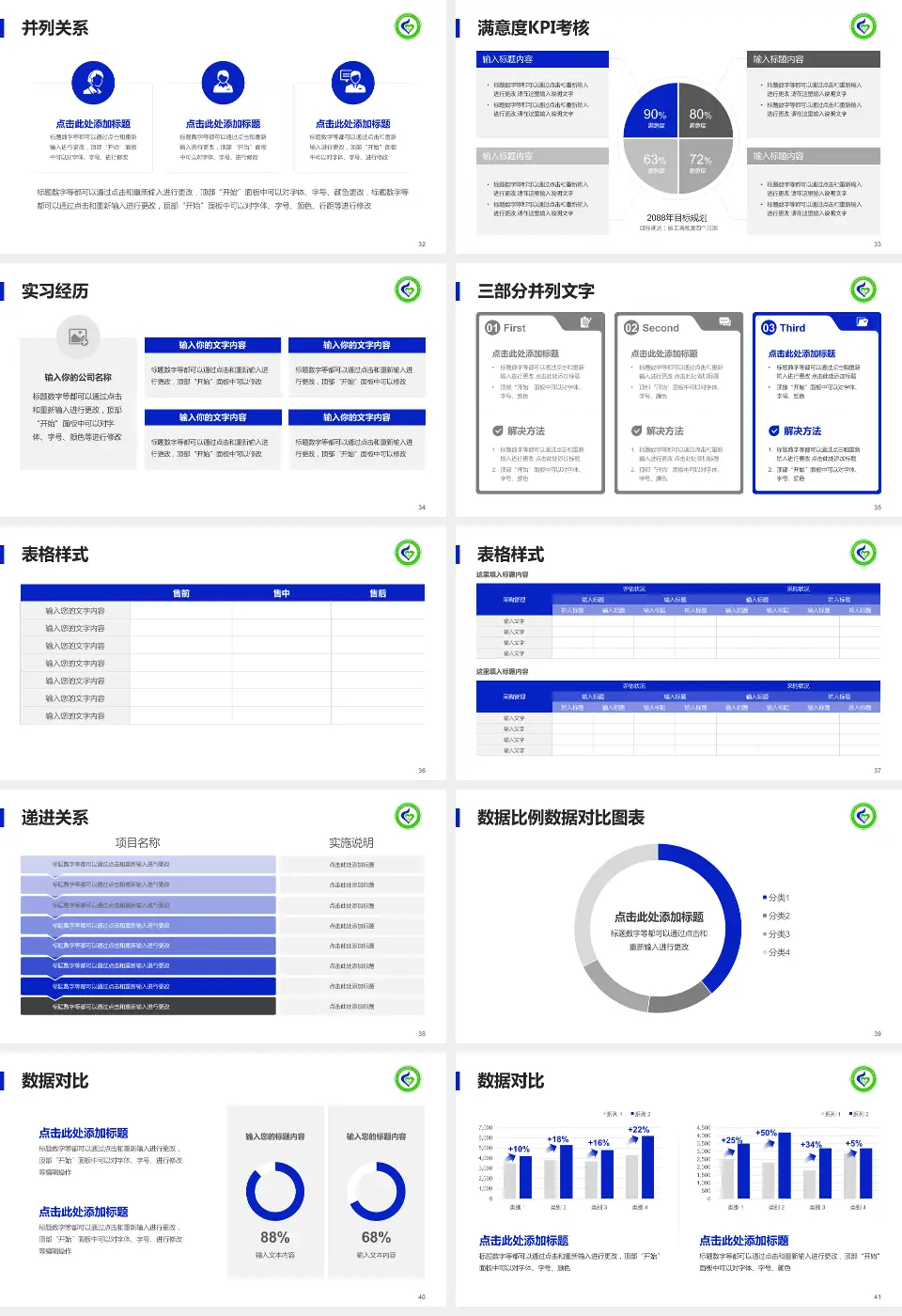Select the blue person icon on 并列关系 slide
Image resolution: width=902 pixels, height=1316 pixels.
(x=223, y=82)
